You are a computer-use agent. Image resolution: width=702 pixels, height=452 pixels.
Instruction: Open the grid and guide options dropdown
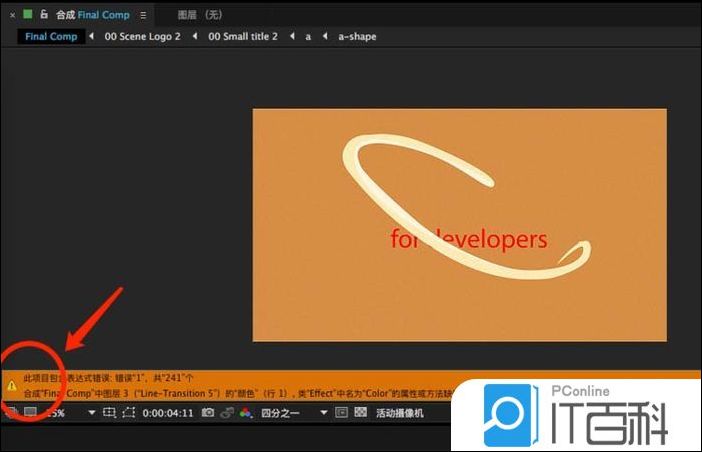pos(110,412)
